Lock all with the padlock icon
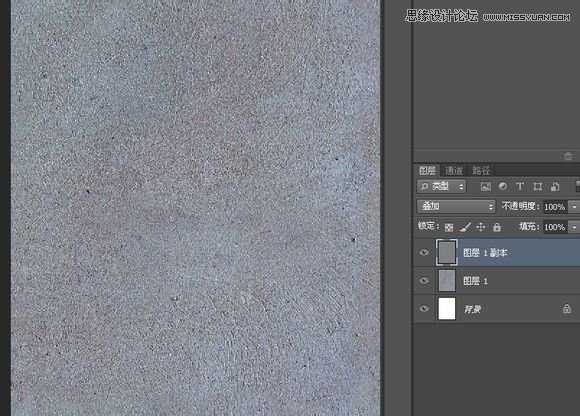Image resolution: width=580 pixels, height=416 pixels. pos(497,227)
